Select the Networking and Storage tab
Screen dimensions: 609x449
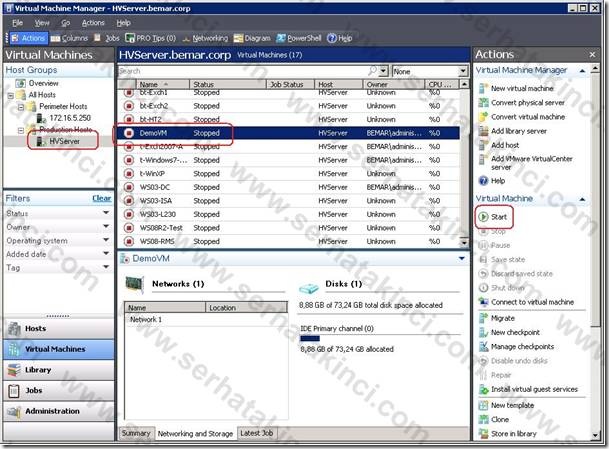(195, 433)
